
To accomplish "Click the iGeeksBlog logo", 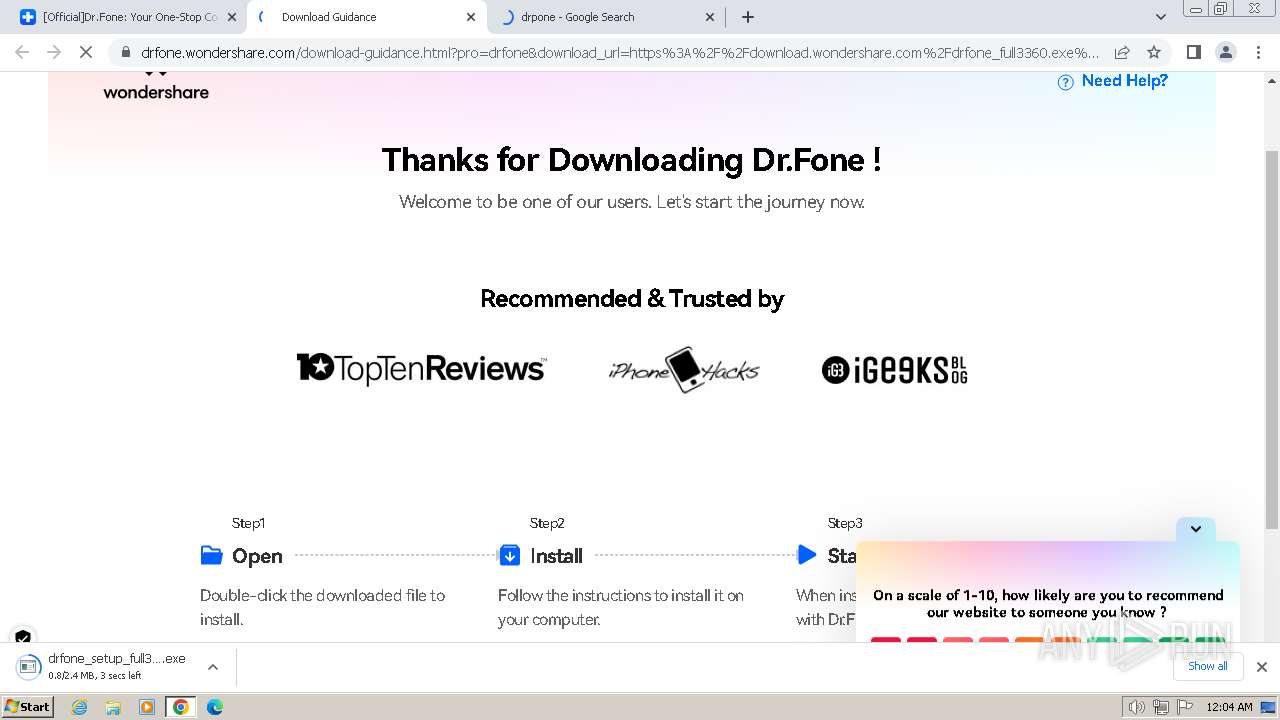I will pos(895,370).
